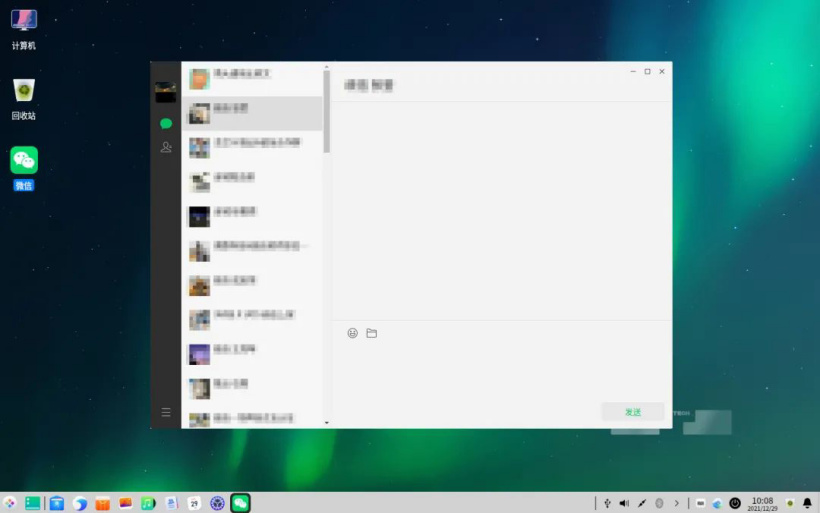Select the 微信 desktop shortcut

pos(24,167)
